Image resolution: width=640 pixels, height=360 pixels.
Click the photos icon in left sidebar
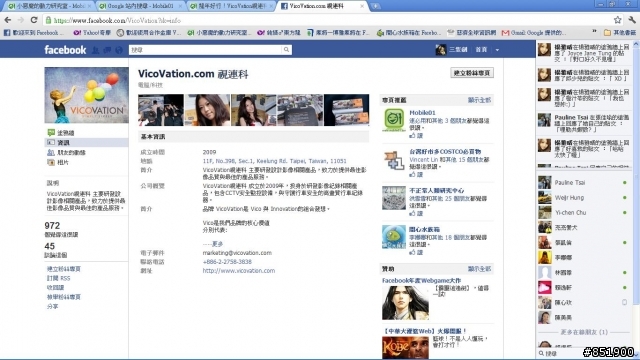(51, 162)
